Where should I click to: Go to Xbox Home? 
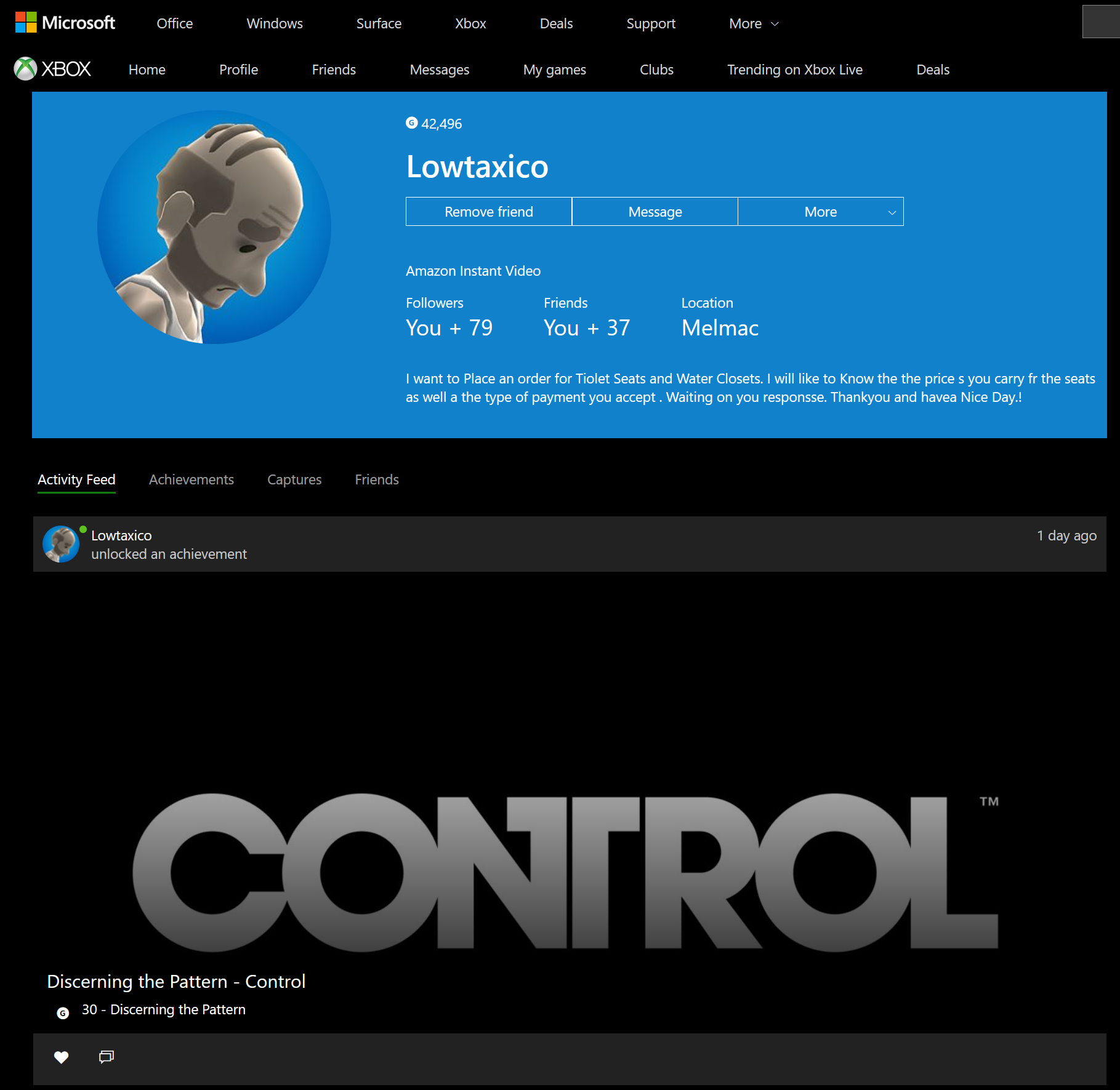tap(147, 70)
